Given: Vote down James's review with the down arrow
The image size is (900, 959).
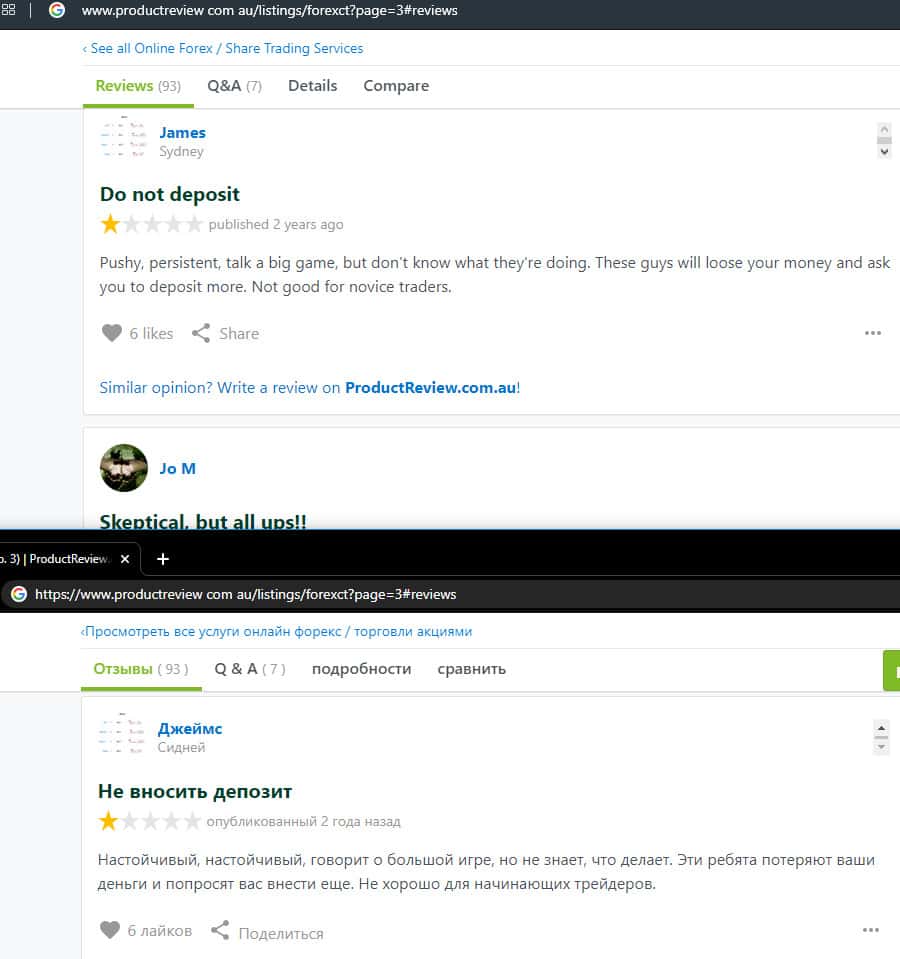Looking at the screenshot, I should 884,151.
